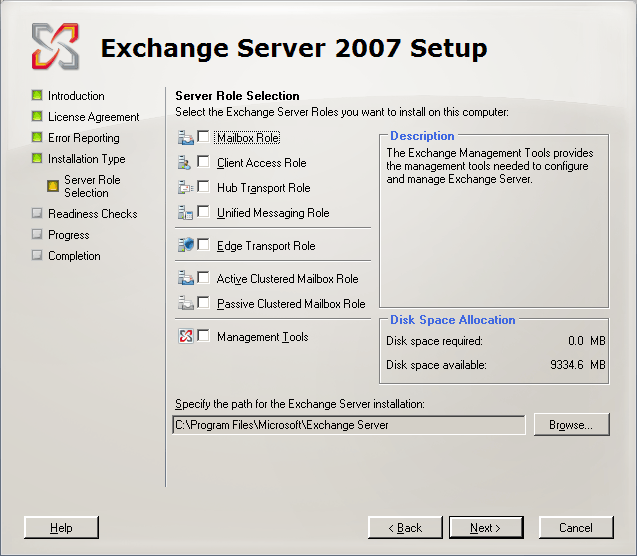The height and width of the screenshot is (556, 637).
Task: Click Browse to choose install path
Action: [x=572, y=425]
